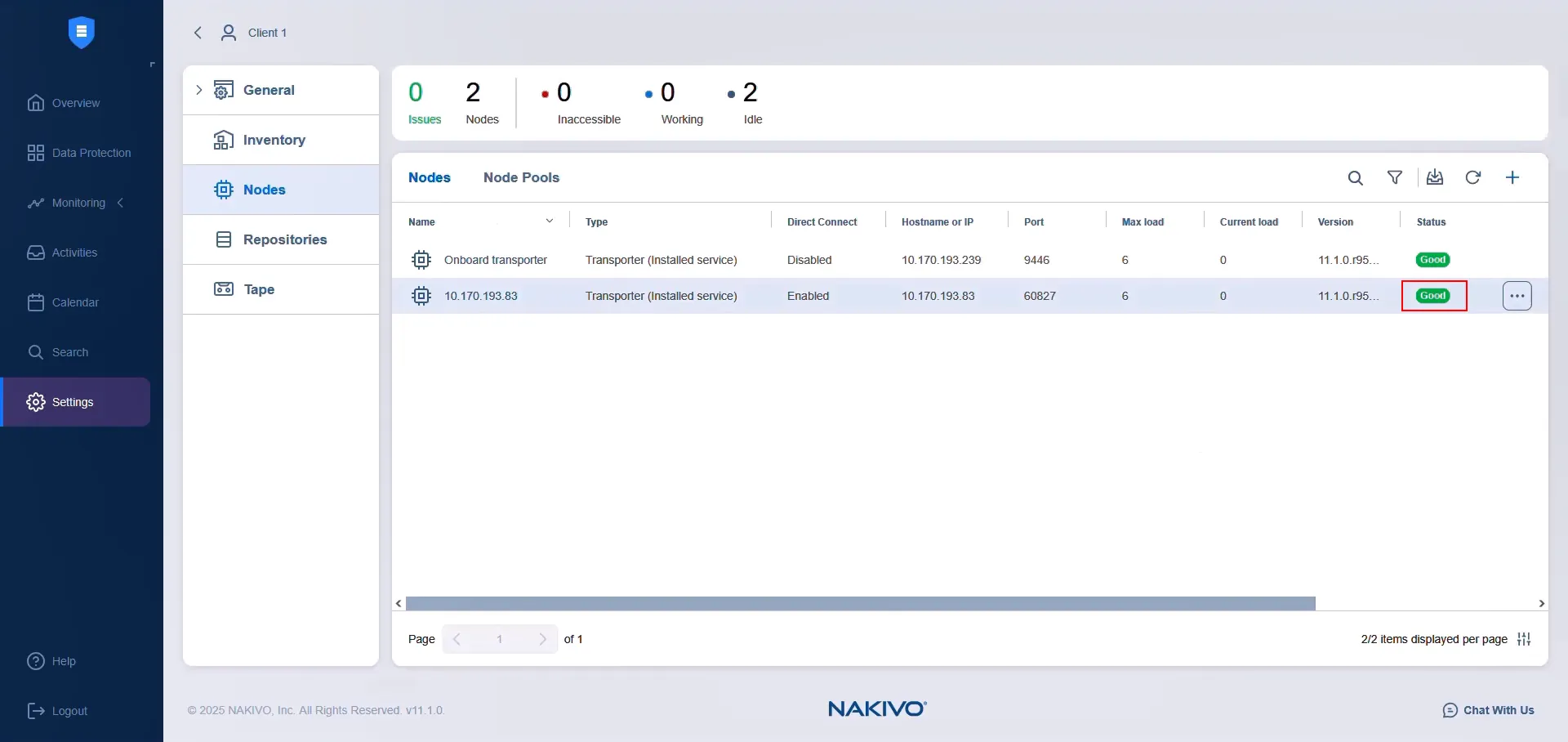Viewport: 1568px width, 742px height.
Task: Open the Onboard transporter node name
Action: (x=496, y=260)
